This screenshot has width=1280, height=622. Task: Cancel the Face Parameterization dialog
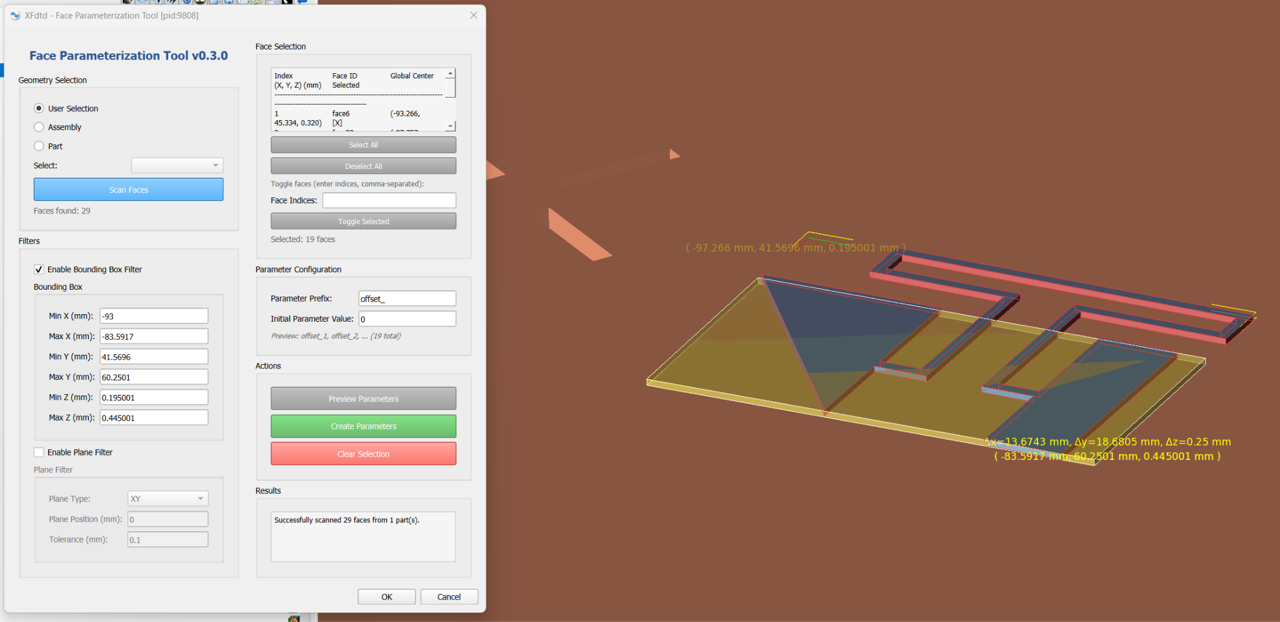[x=449, y=597]
